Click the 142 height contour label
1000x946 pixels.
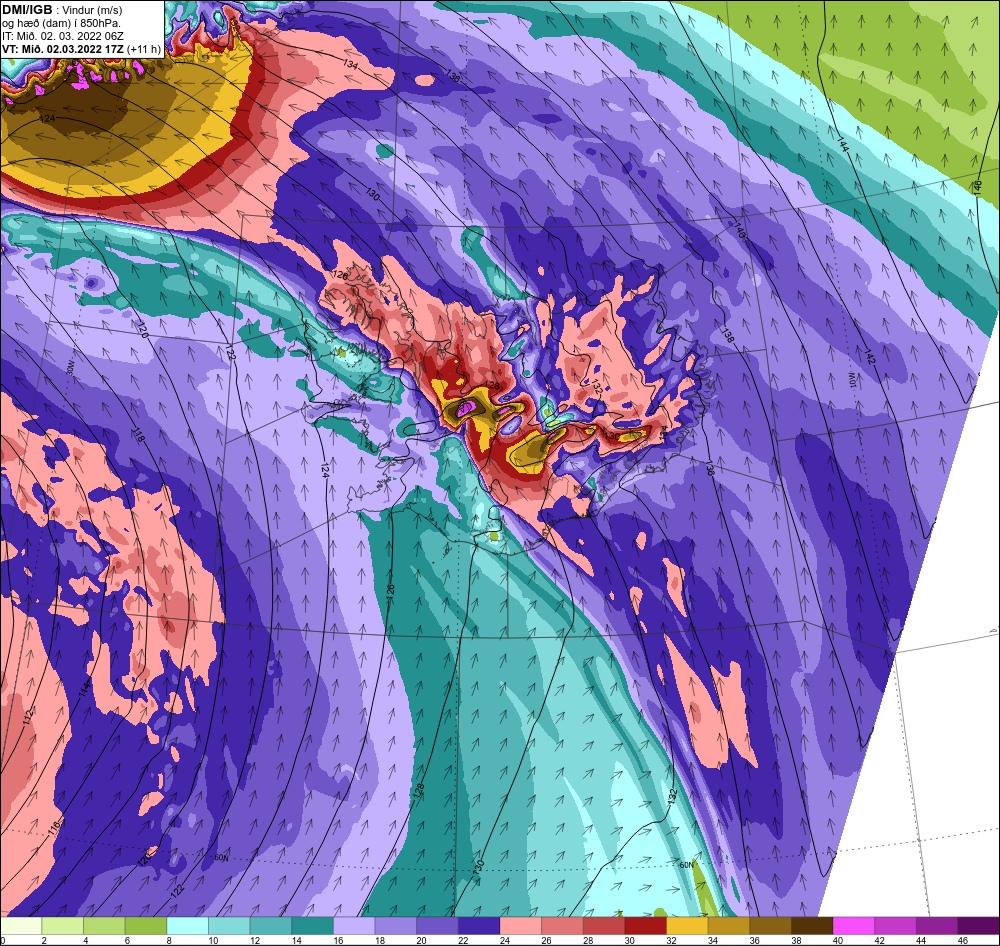point(870,357)
